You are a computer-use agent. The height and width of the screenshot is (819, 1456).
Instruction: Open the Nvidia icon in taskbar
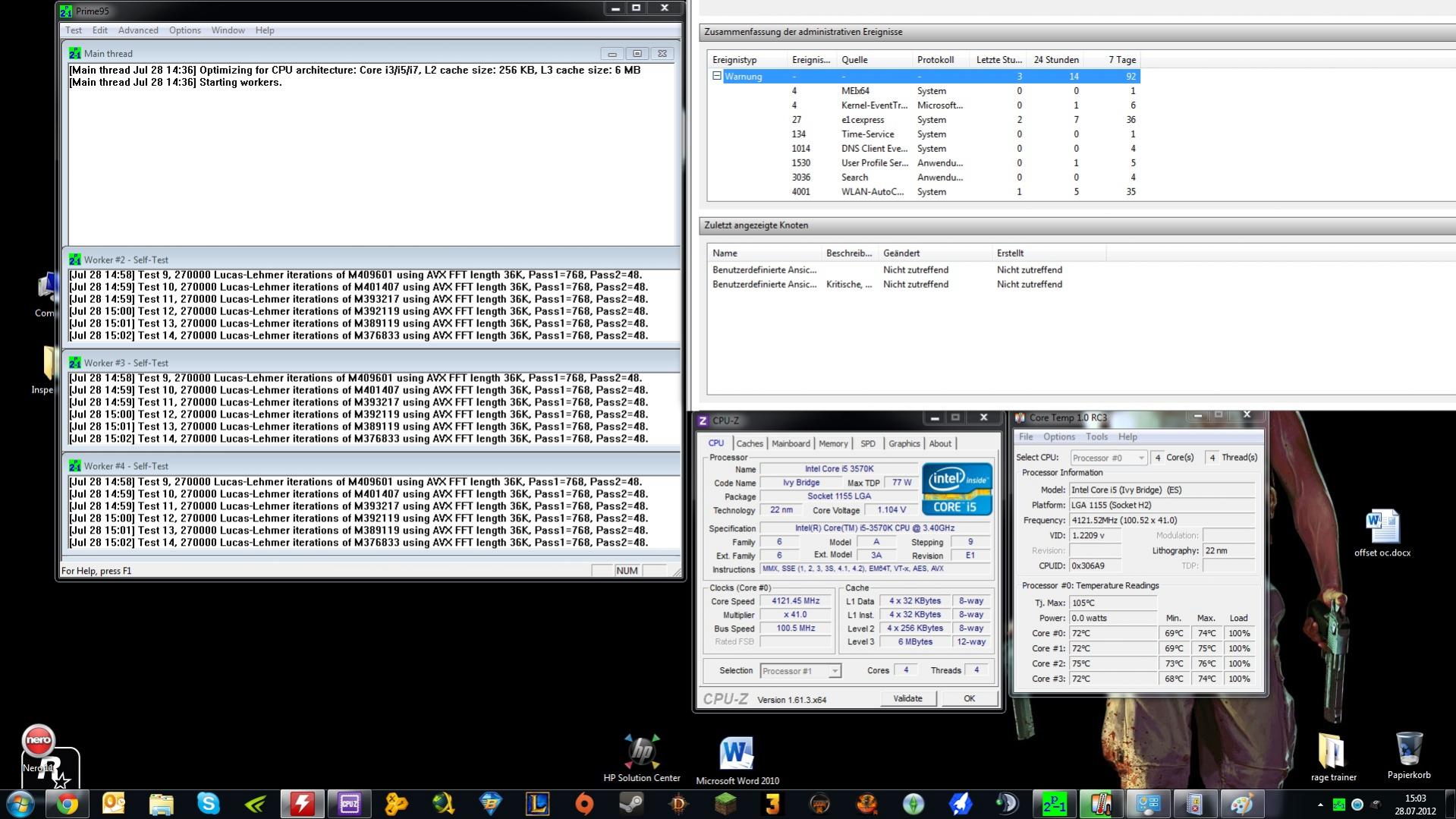pos(255,804)
